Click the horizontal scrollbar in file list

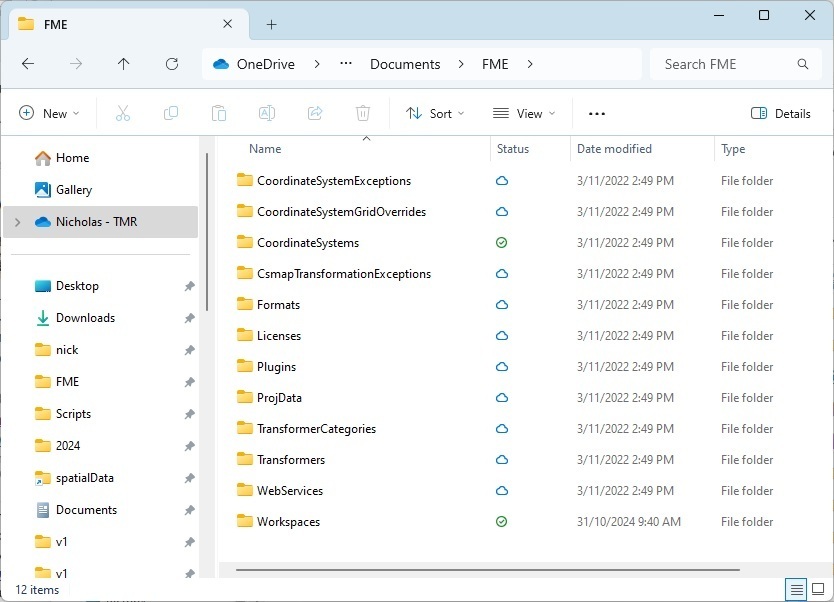coord(488,570)
